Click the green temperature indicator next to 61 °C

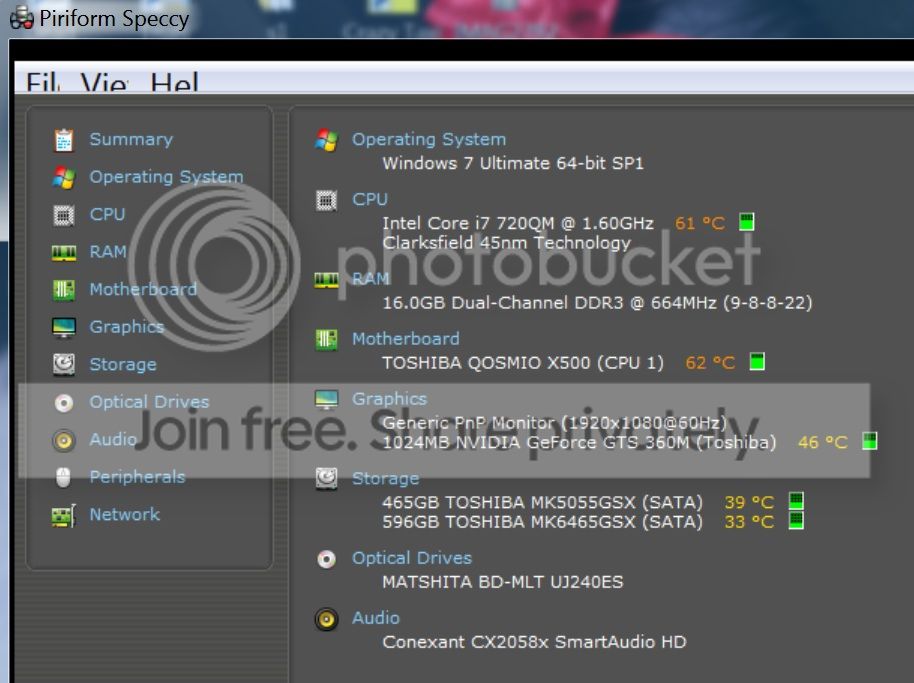[x=747, y=222]
